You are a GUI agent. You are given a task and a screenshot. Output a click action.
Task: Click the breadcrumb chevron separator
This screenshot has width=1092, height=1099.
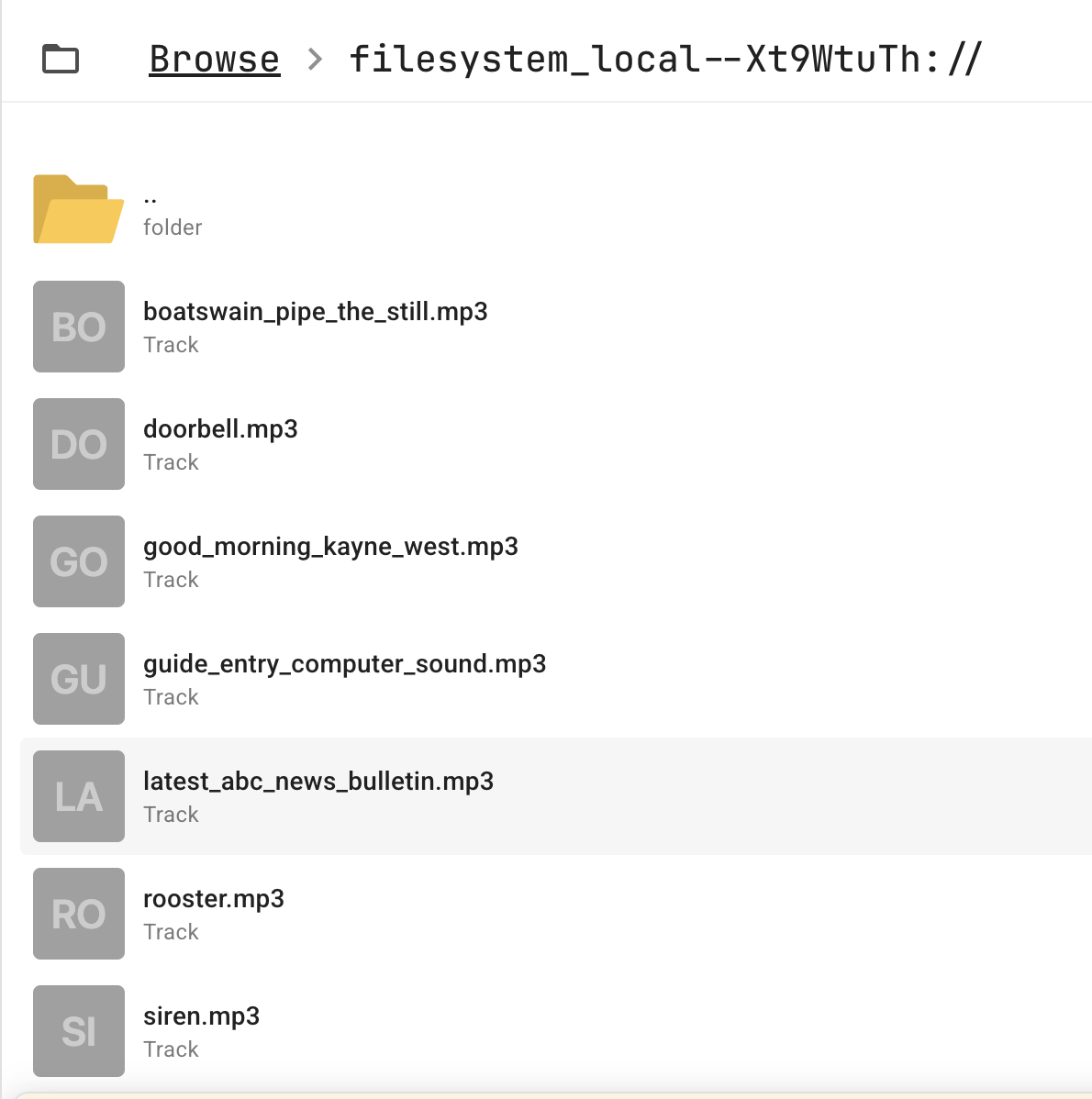pyautogui.click(x=316, y=60)
